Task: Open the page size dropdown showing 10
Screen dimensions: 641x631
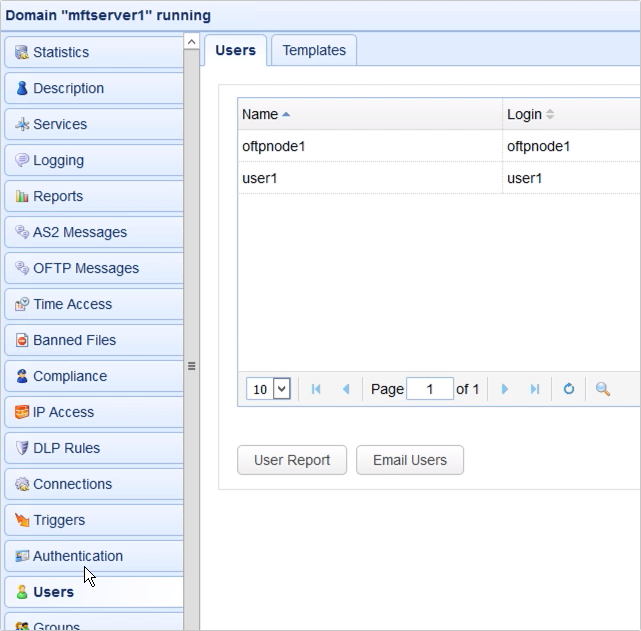Action: point(268,389)
